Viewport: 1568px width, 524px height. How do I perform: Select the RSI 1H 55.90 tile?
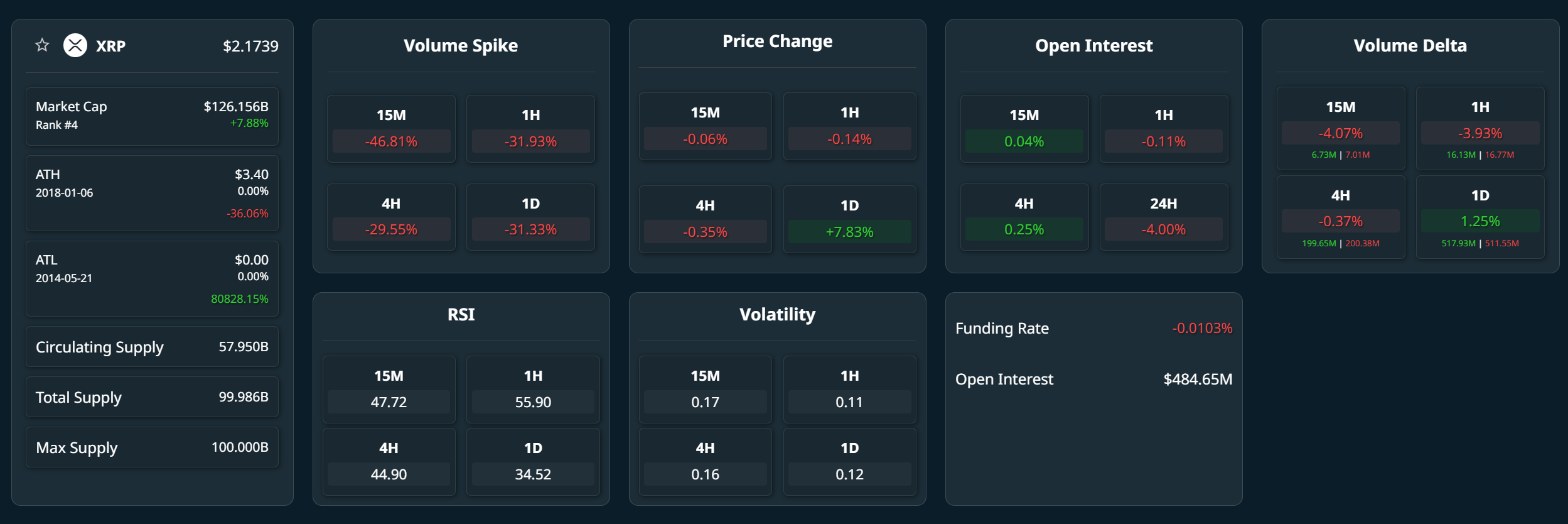coord(533,390)
